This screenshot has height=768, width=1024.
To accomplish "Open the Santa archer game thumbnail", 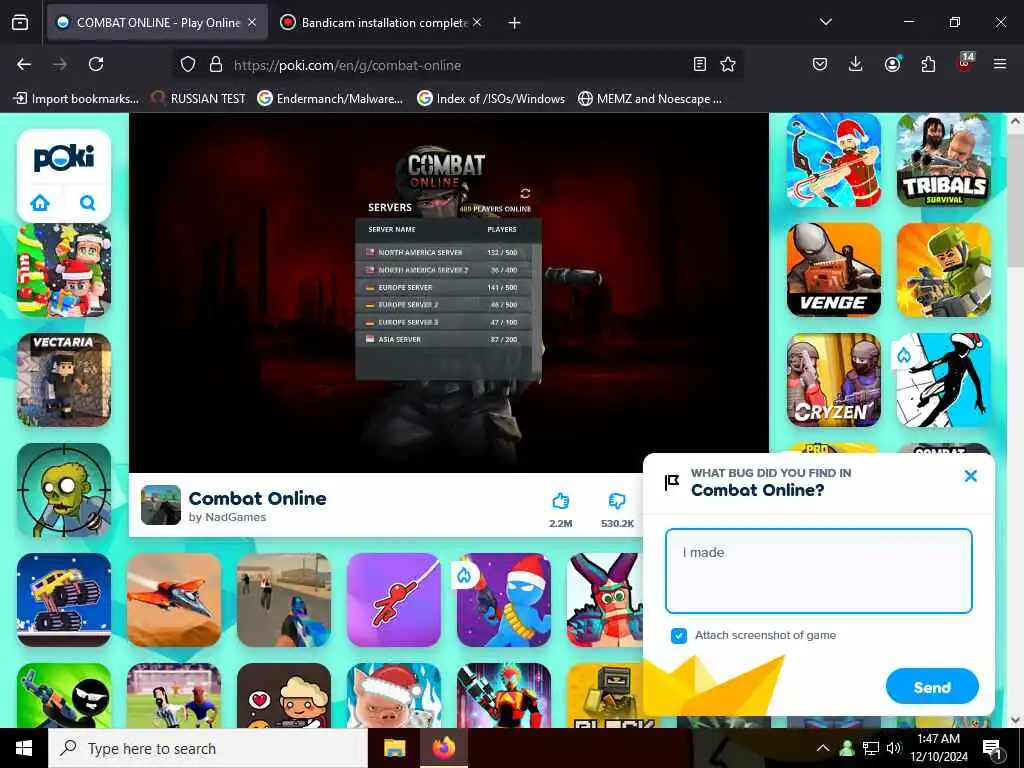I will coord(834,160).
